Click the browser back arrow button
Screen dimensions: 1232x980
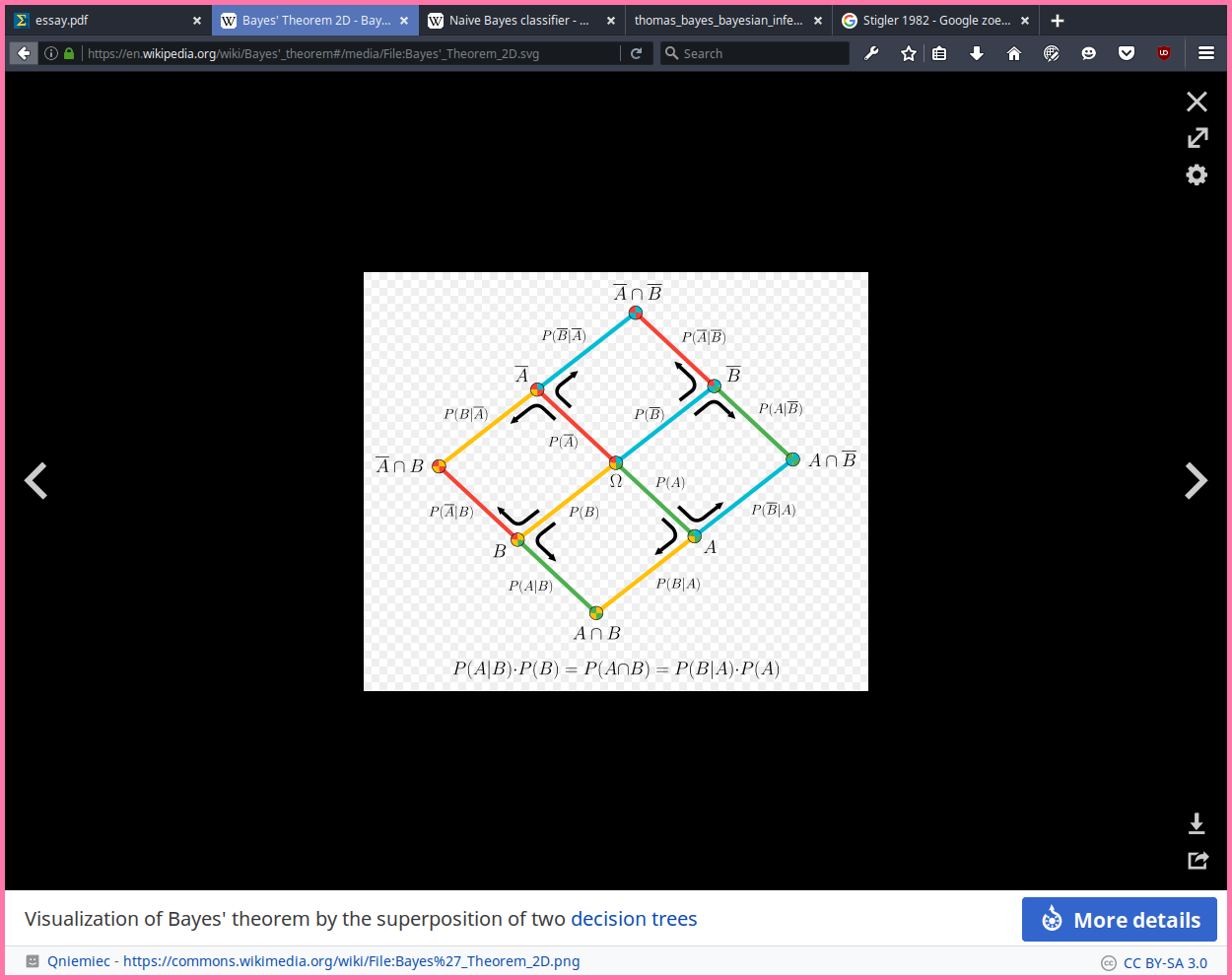click(x=25, y=53)
